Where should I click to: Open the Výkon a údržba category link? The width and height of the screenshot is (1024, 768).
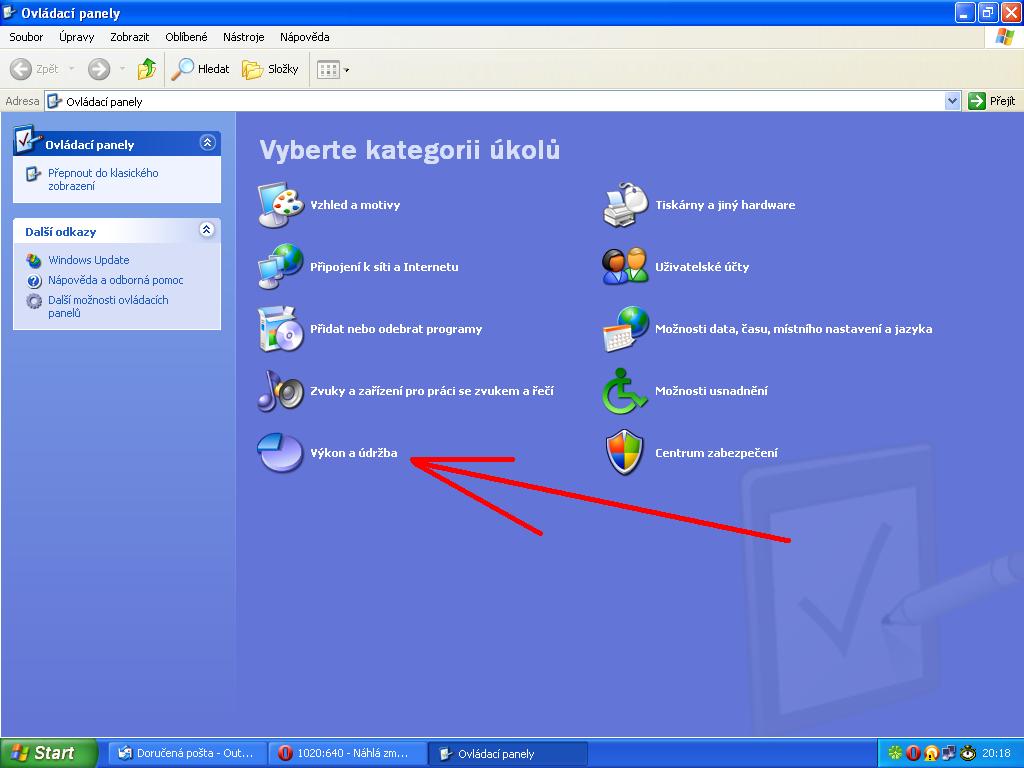pyautogui.click(x=354, y=453)
